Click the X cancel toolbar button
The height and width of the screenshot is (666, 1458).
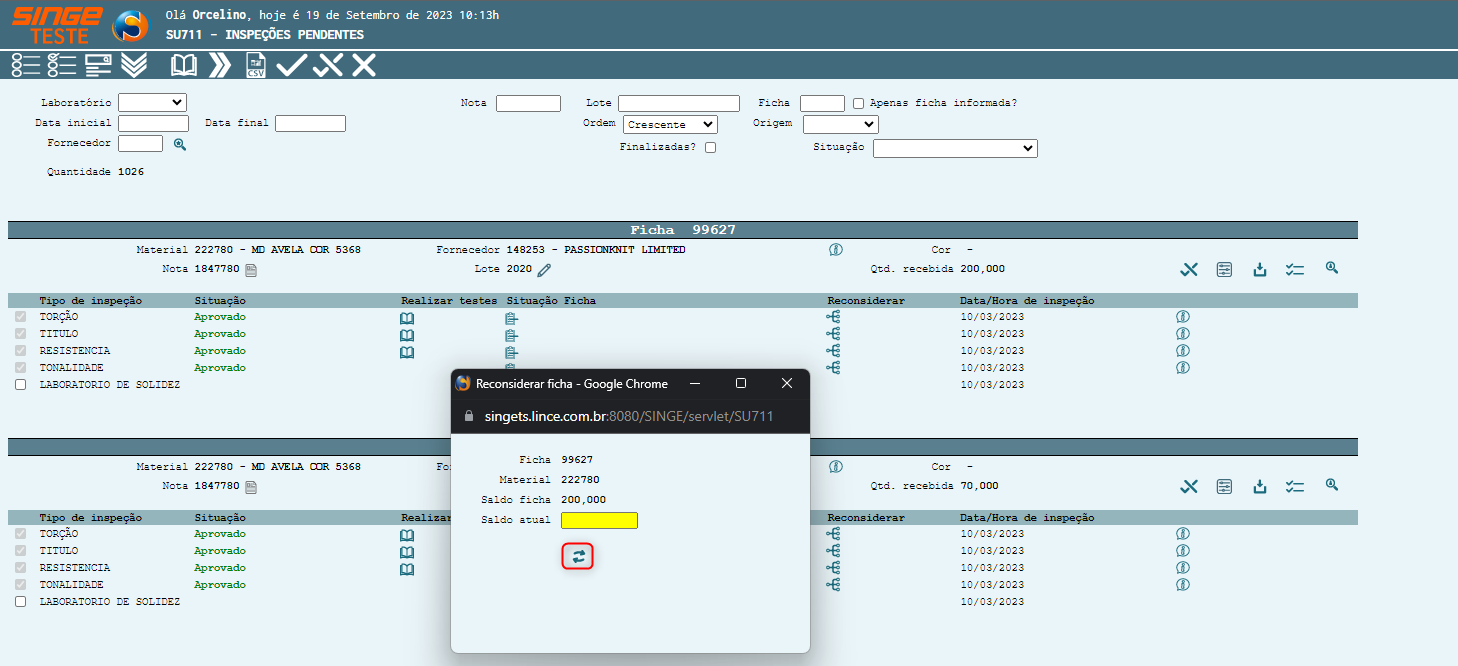click(x=364, y=66)
